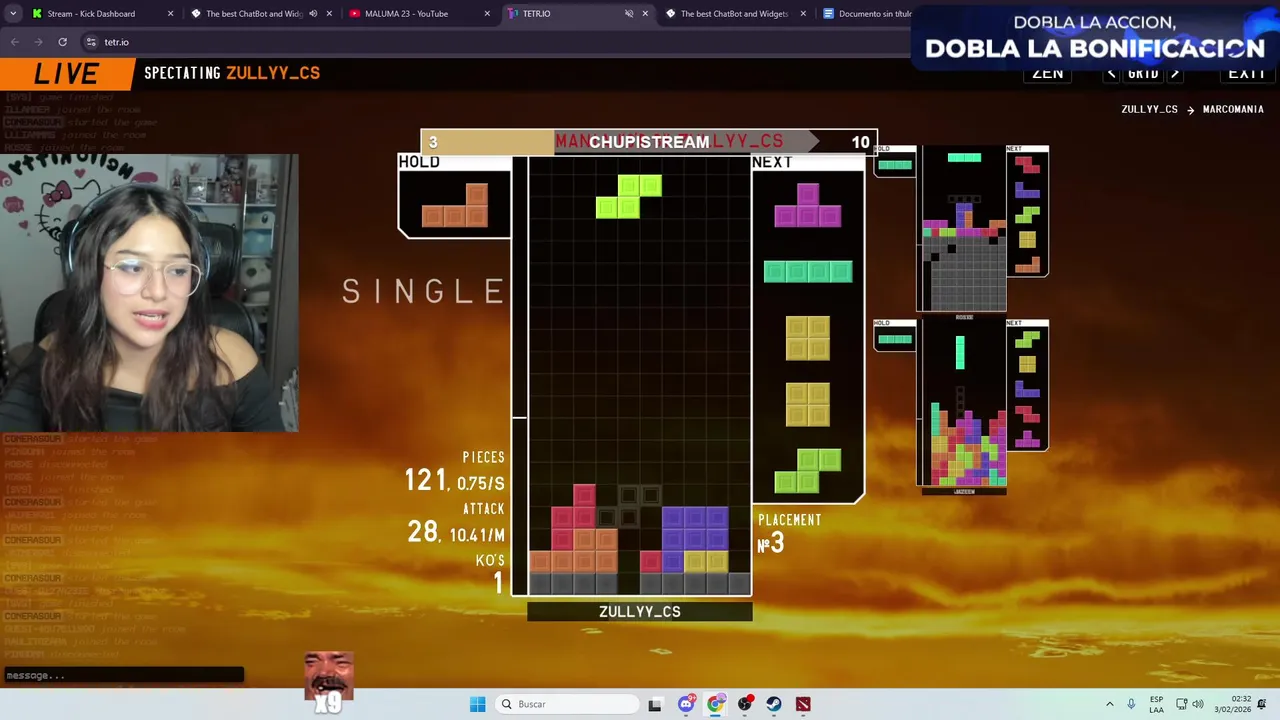
Task: Click the browser forward arrow
Action: coord(38,42)
